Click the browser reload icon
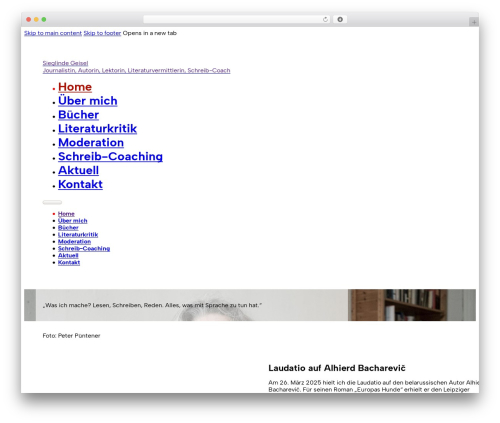 coord(325,19)
